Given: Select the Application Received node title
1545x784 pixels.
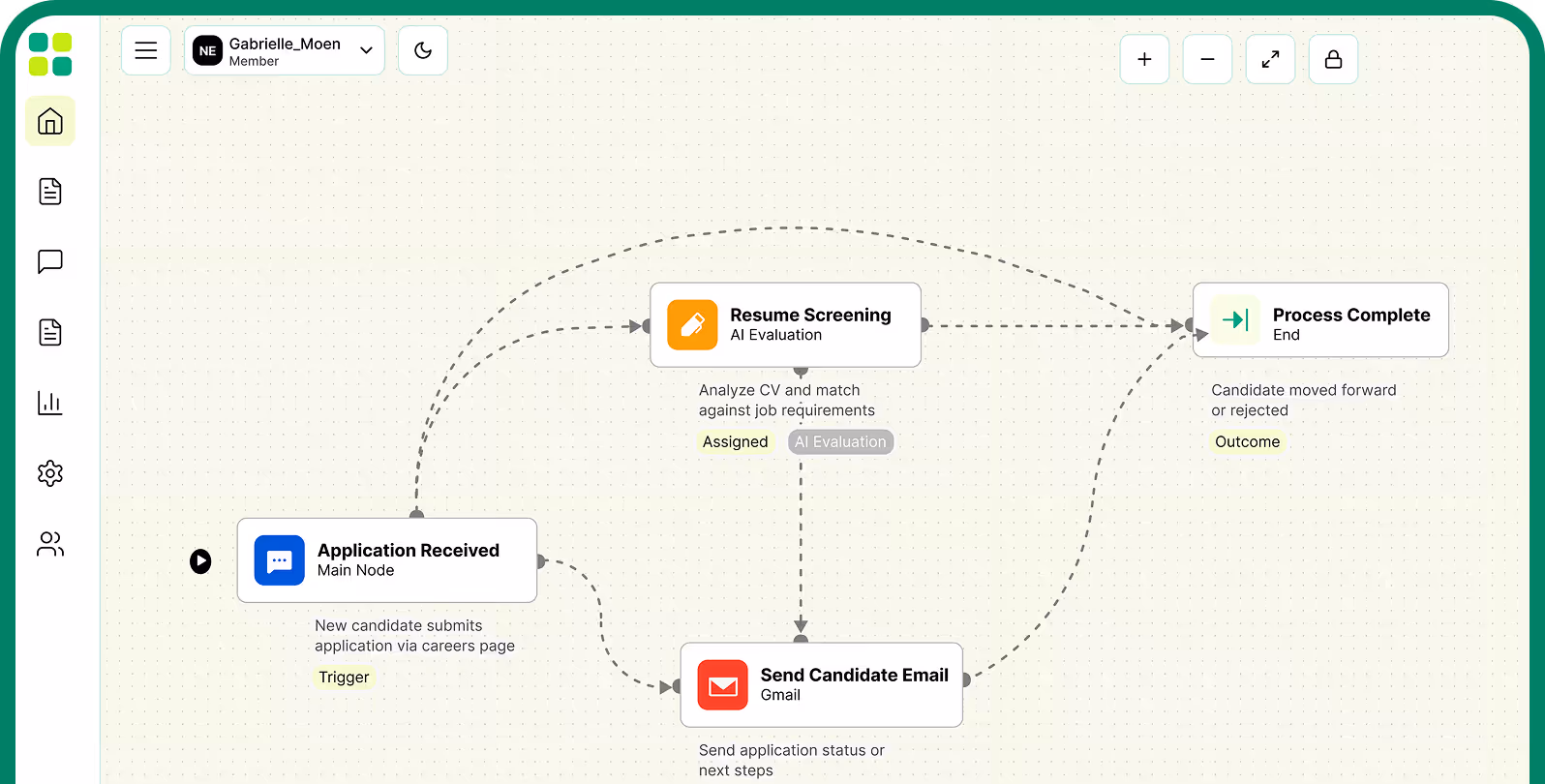Looking at the screenshot, I should [x=409, y=550].
